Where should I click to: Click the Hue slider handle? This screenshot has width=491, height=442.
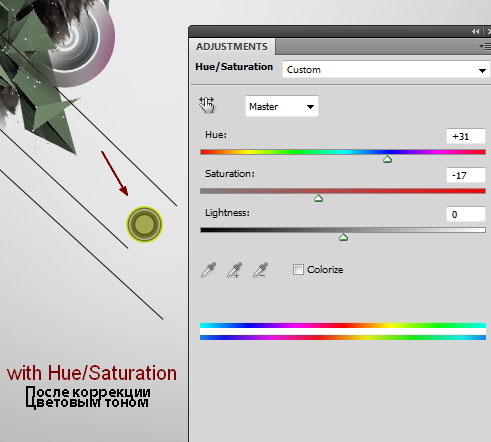tap(387, 159)
